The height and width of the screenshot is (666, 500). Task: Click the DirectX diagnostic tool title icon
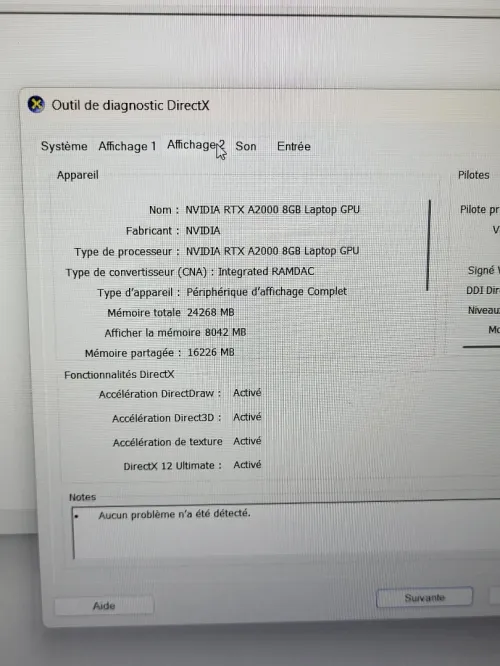(x=36, y=104)
